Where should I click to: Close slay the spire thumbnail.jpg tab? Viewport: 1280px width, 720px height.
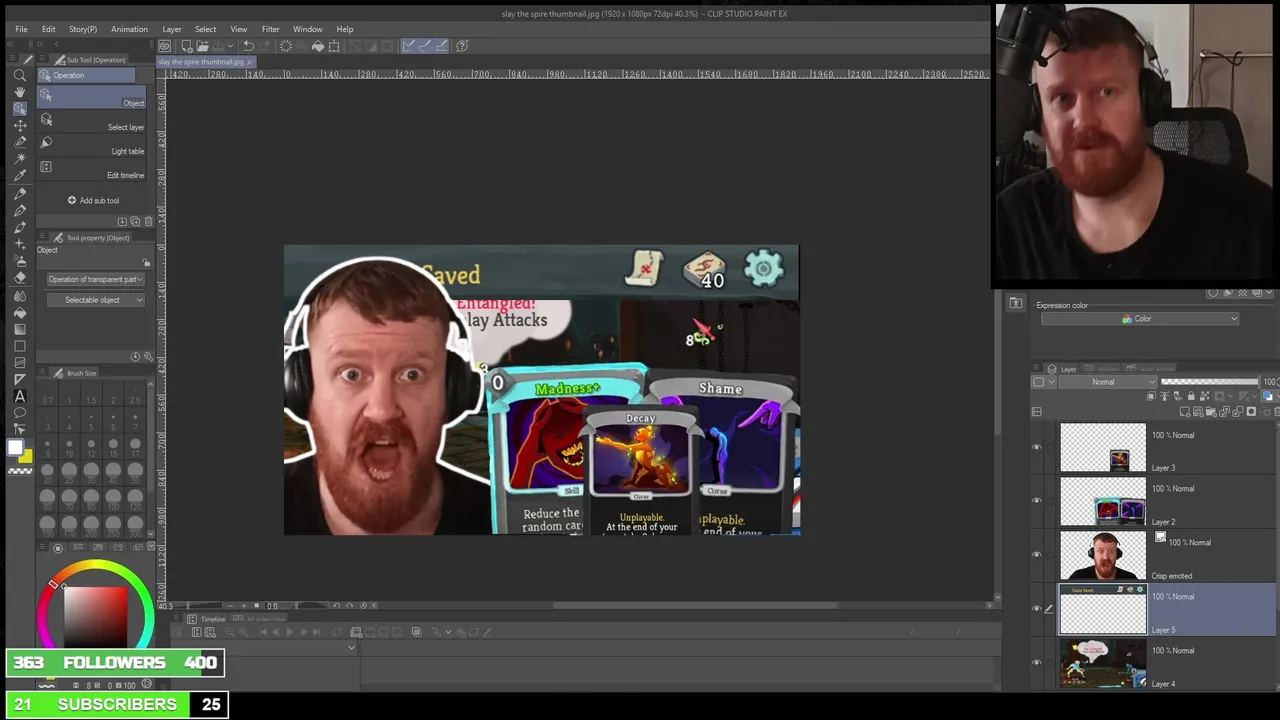point(250,62)
